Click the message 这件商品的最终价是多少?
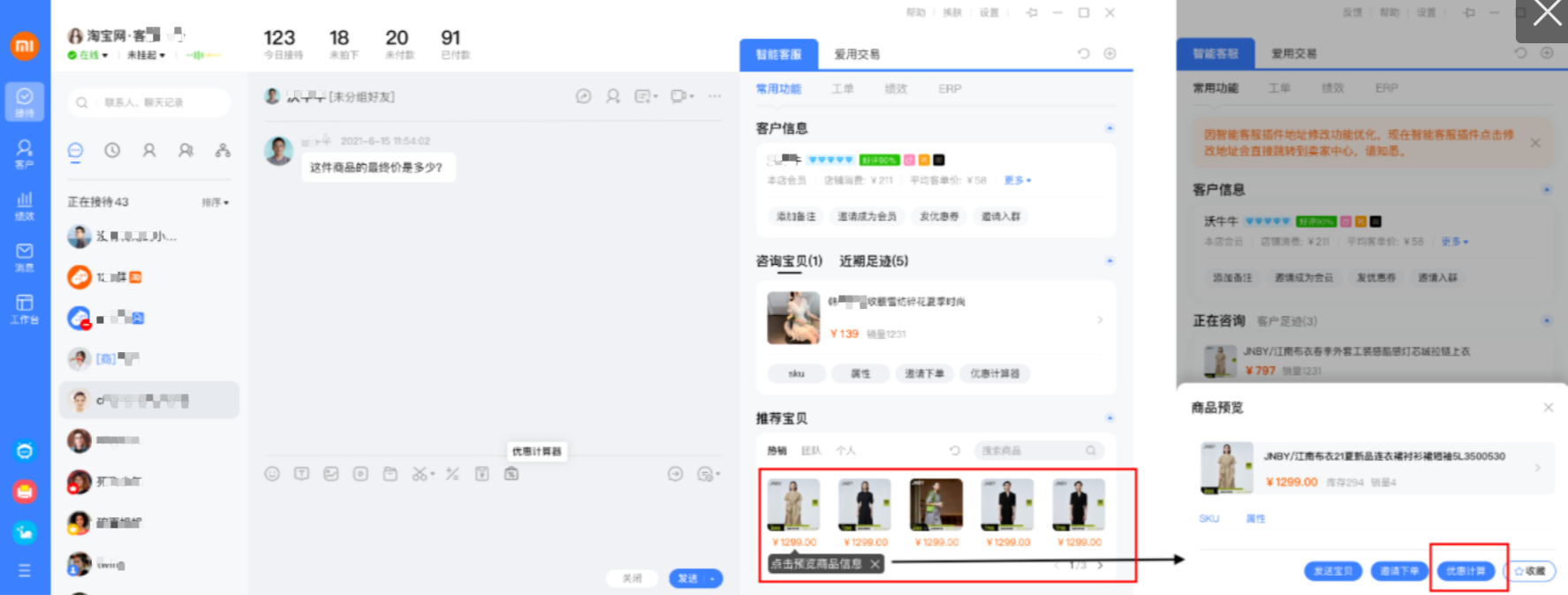The width and height of the screenshot is (1568, 595). tap(378, 167)
